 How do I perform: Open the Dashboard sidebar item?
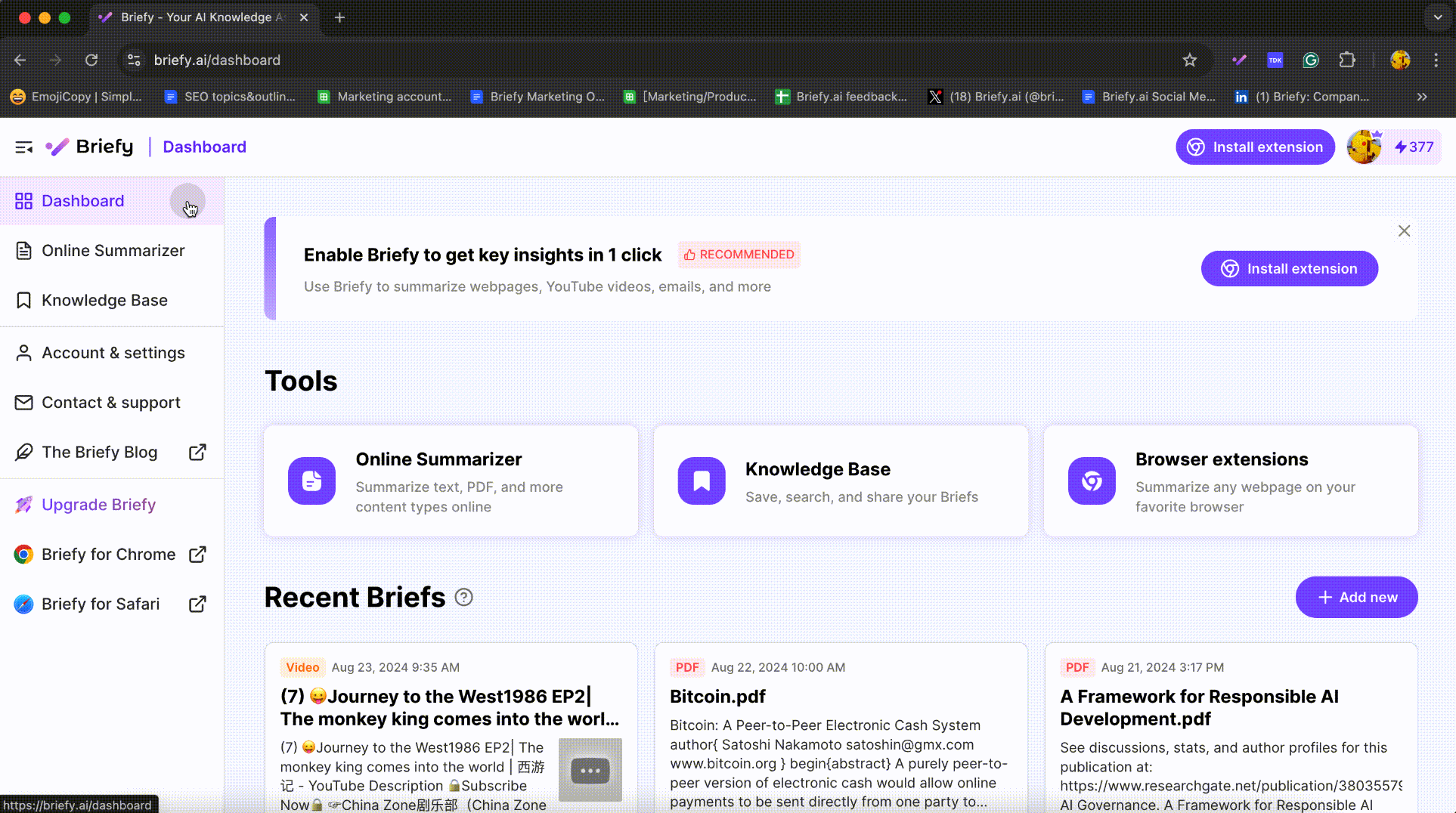coord(112,201)
